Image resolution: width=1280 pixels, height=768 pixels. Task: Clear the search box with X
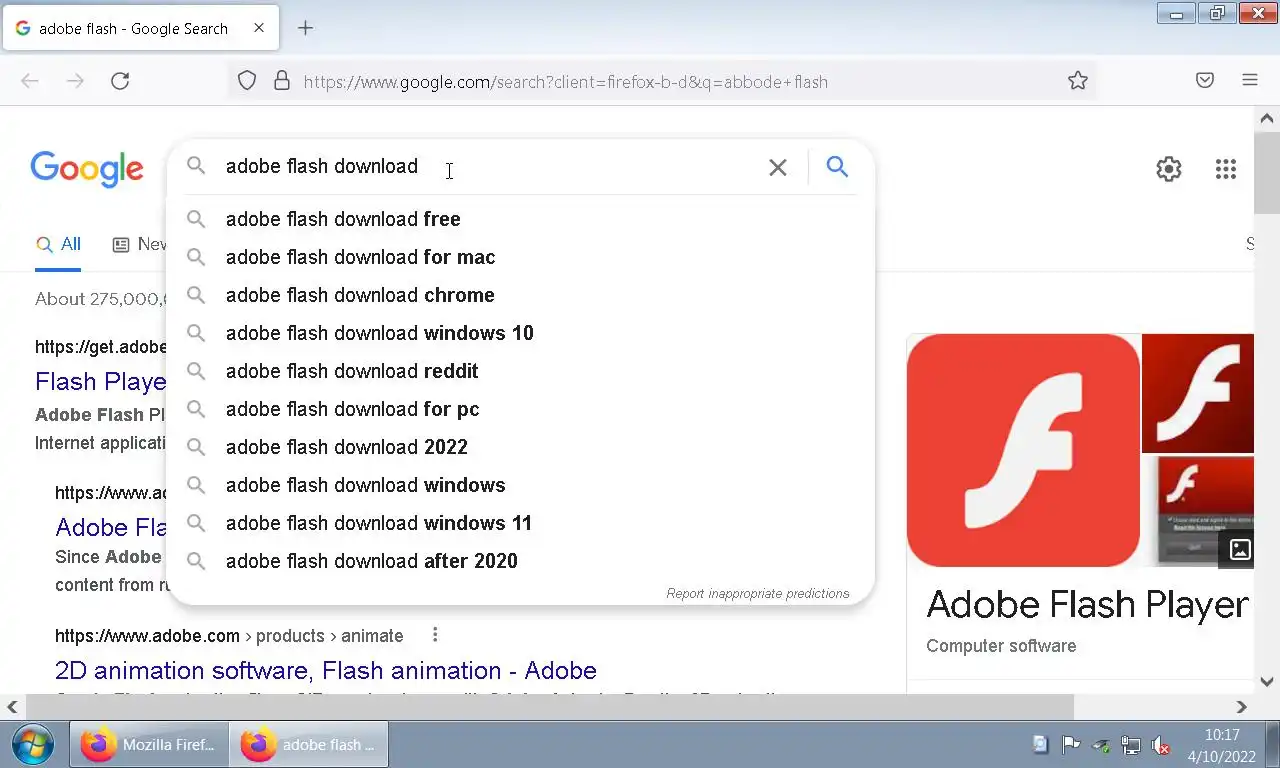778,167
